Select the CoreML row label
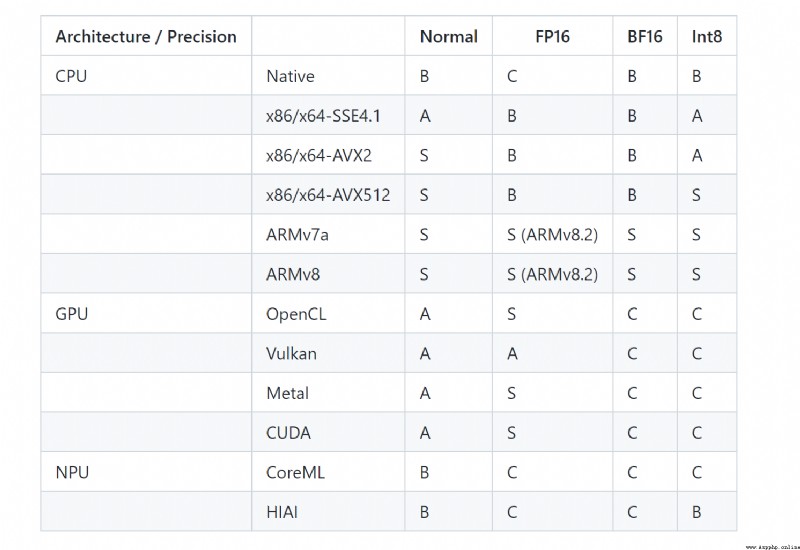 point(295,472)
